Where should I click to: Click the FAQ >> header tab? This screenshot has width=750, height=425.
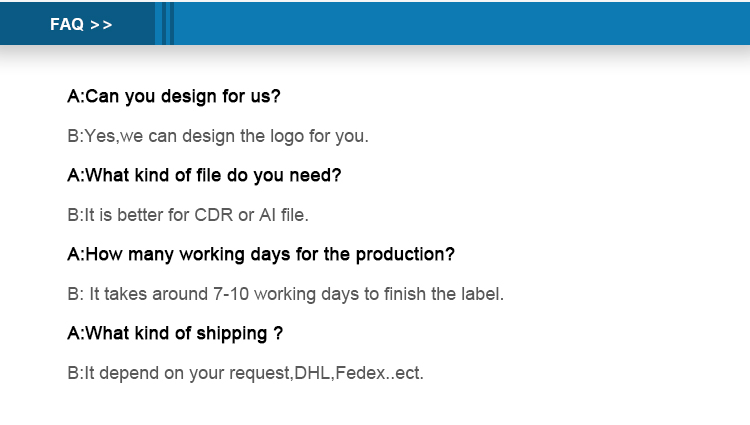(77, 23)
